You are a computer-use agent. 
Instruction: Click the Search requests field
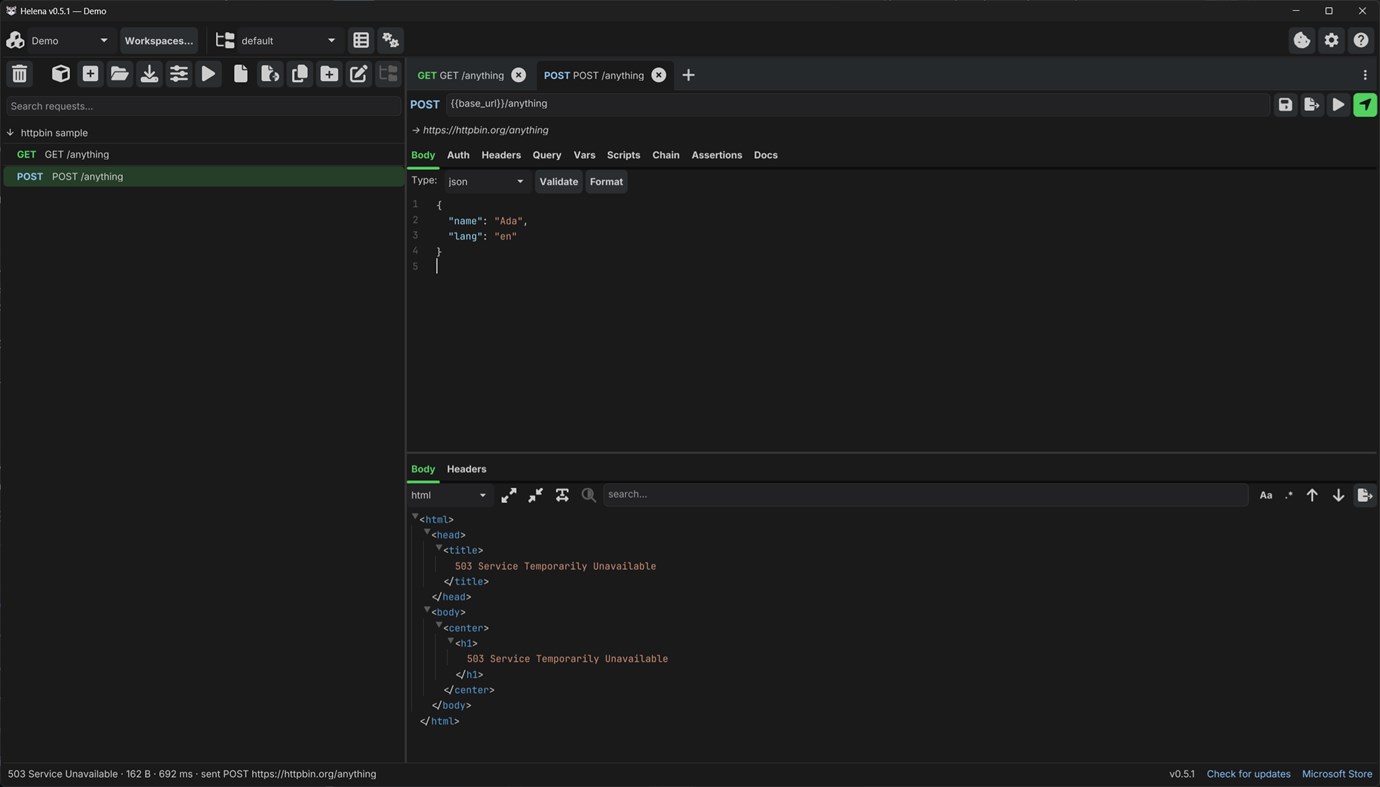[203, 106]
